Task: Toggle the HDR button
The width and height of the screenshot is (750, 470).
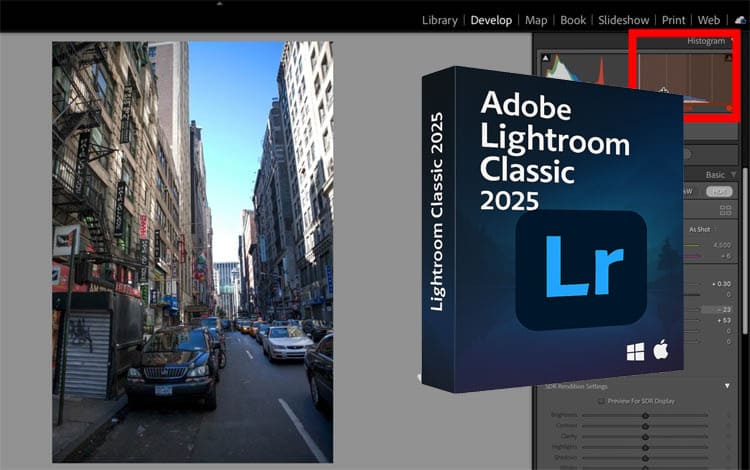Action: [719, 191]
